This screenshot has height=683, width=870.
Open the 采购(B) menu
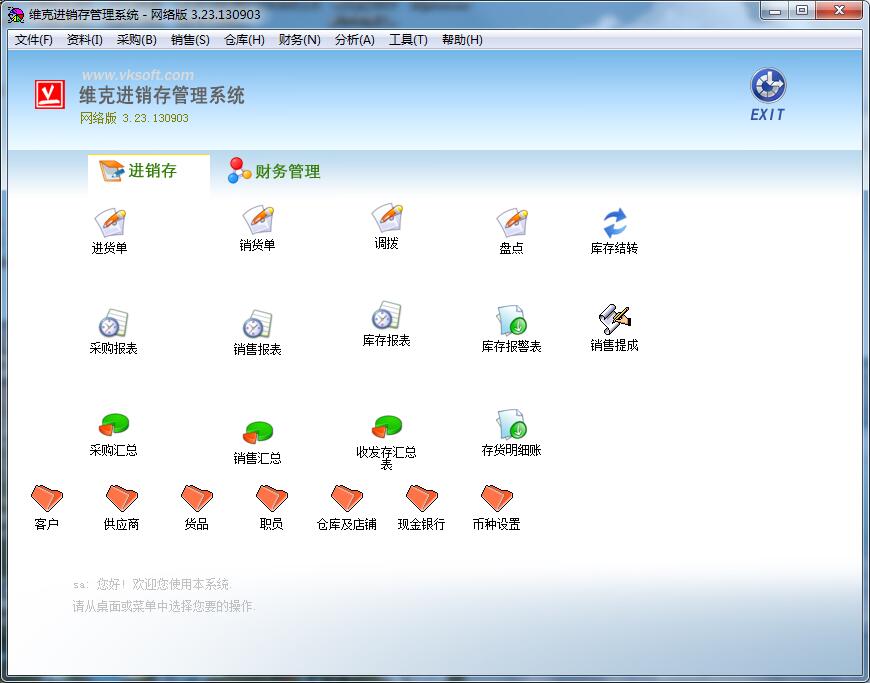pyautogui.click(x=136, y=40)
